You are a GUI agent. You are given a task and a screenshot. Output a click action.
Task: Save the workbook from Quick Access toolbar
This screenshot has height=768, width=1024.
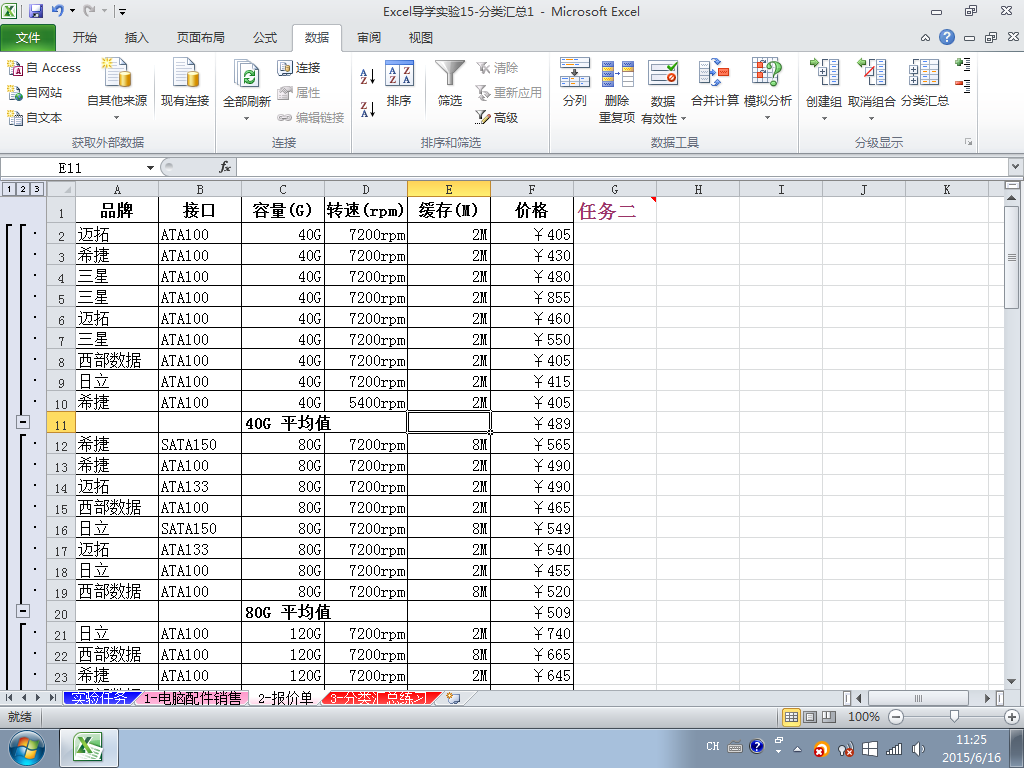tap(35, 11)
